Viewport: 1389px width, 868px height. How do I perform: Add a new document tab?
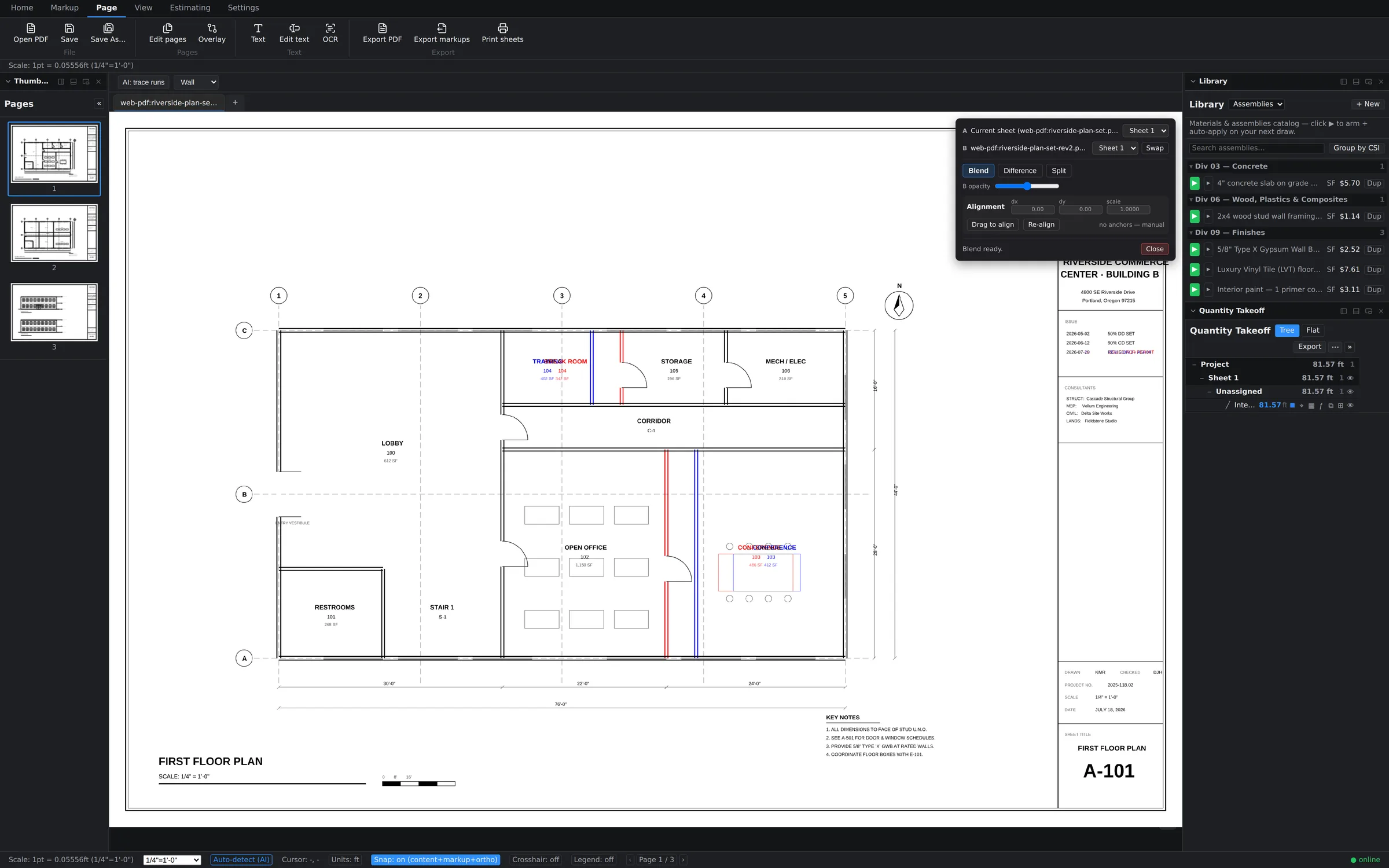235,102
